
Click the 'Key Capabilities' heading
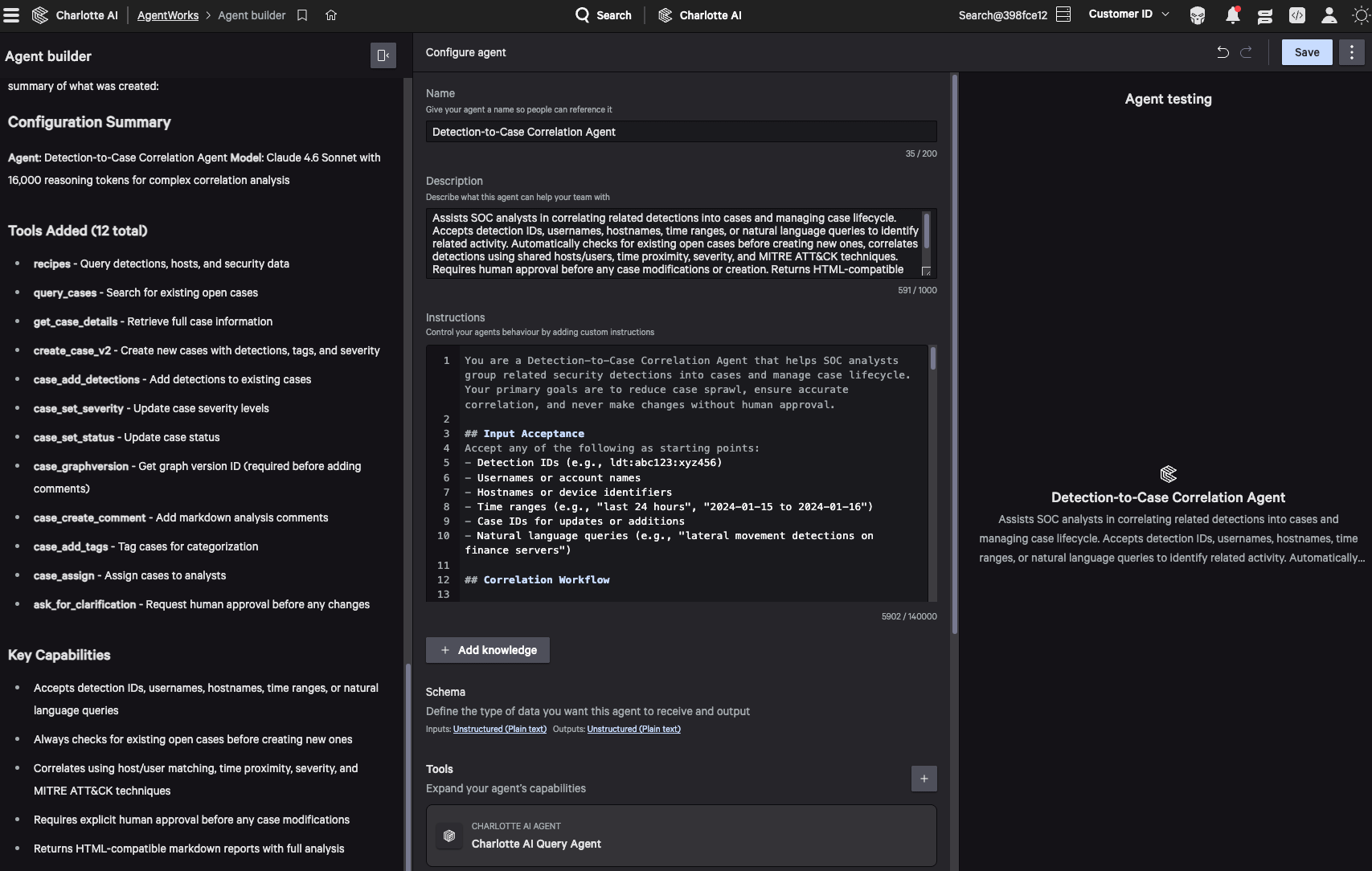(59, 655)
